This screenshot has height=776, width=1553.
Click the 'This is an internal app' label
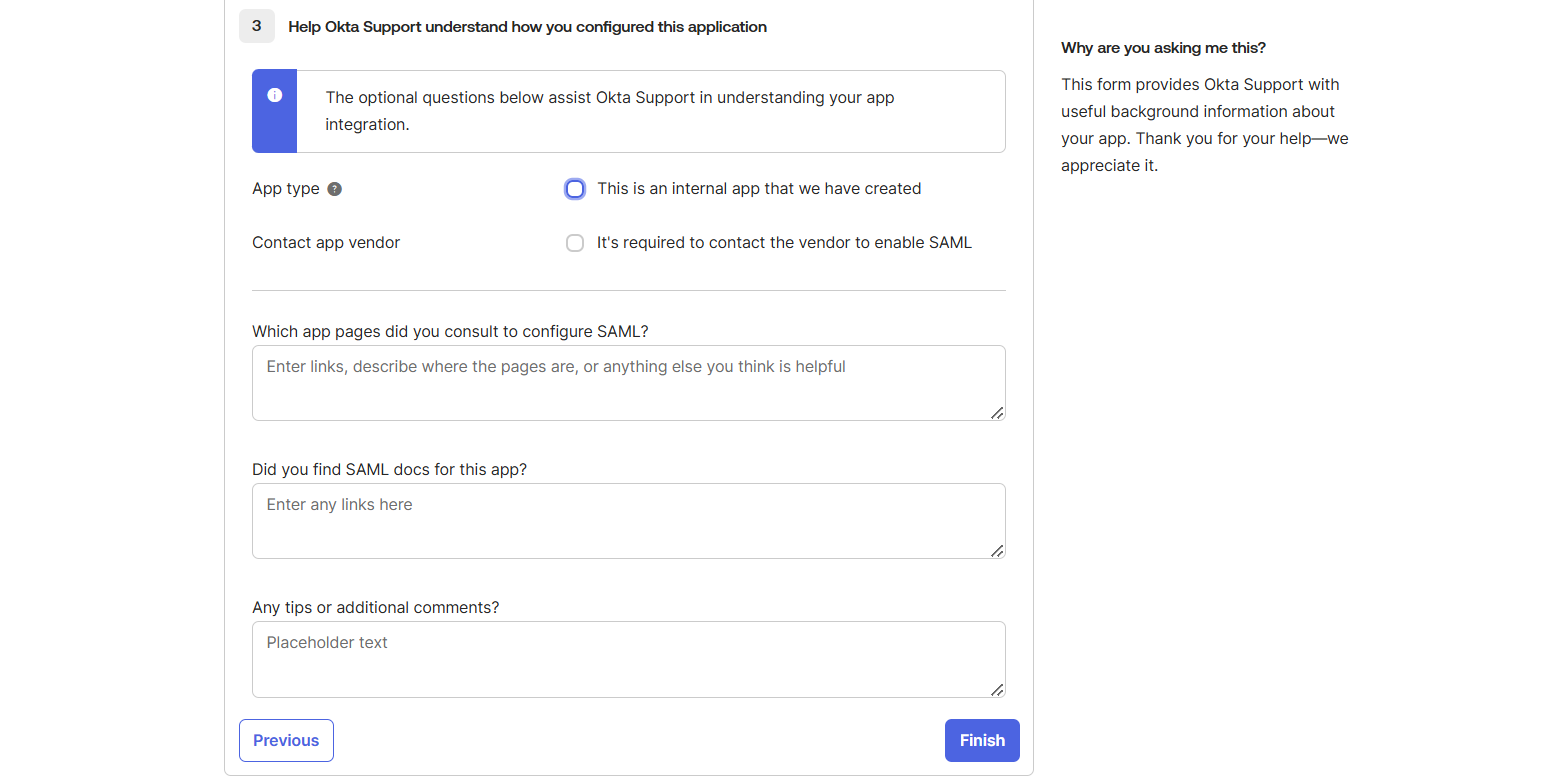(759, 189)
